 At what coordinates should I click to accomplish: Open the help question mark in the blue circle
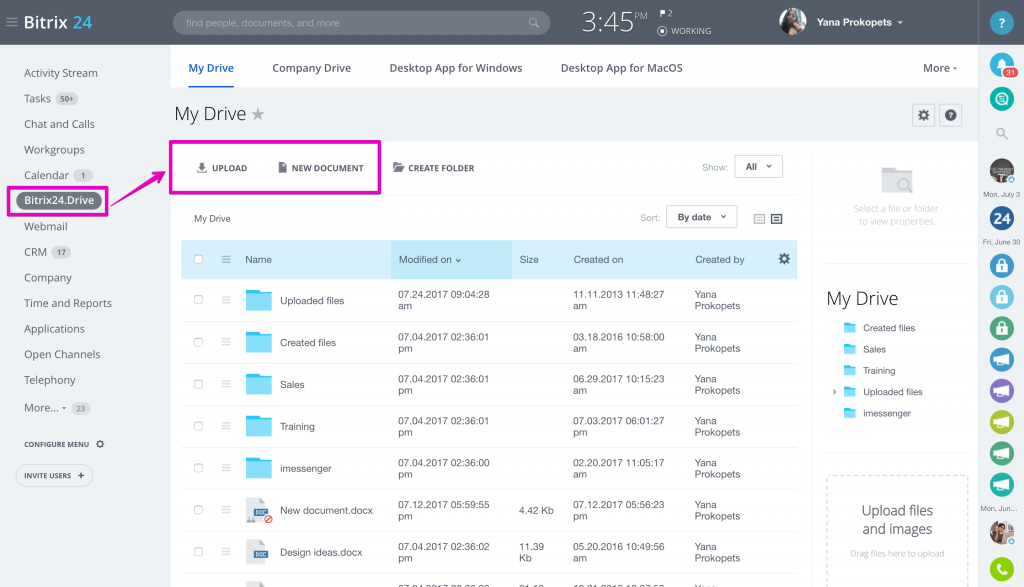(1001, 23)
